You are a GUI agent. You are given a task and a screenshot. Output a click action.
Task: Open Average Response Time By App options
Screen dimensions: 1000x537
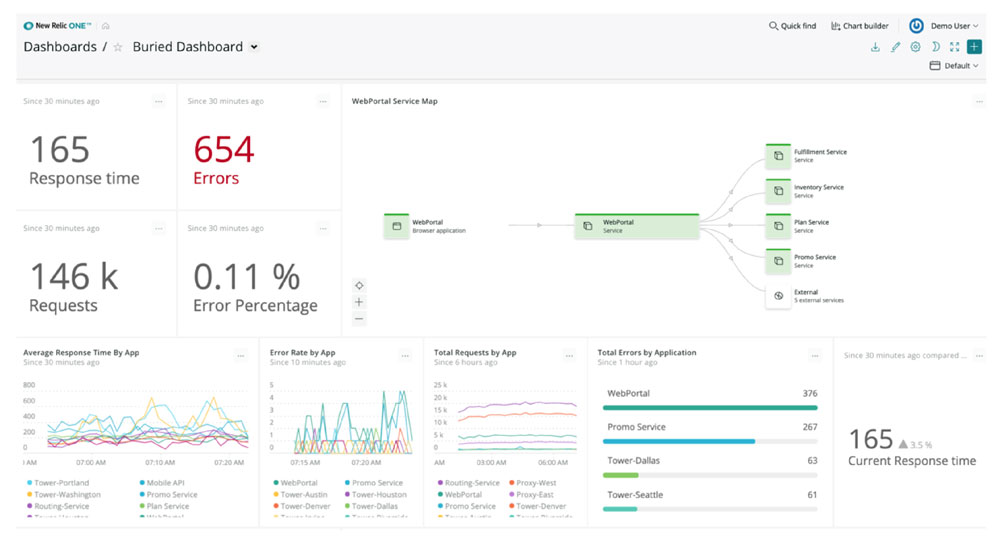tap(240, 356)
